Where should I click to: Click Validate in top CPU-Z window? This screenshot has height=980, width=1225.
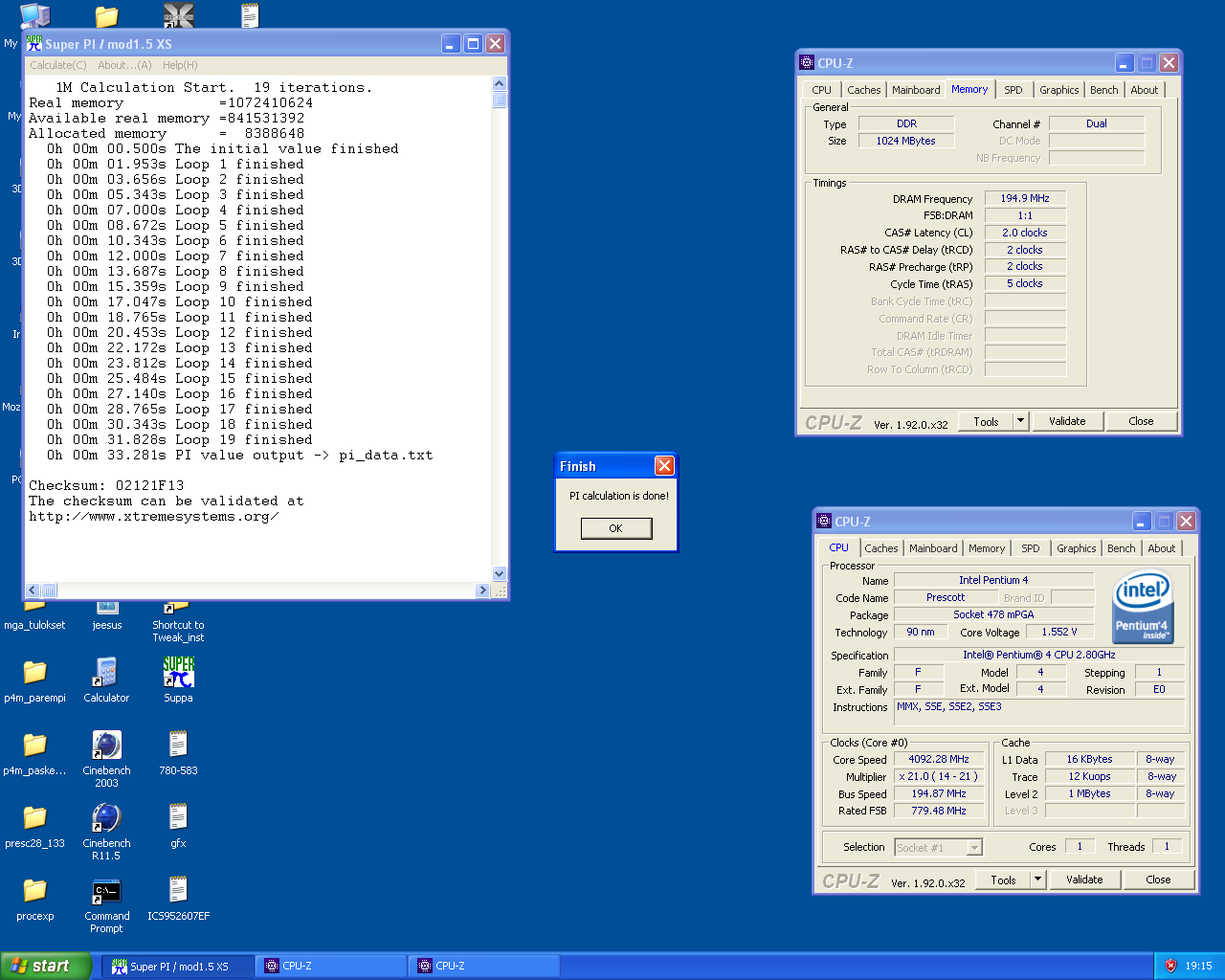pyautogui.click(x=1067, y=421)
